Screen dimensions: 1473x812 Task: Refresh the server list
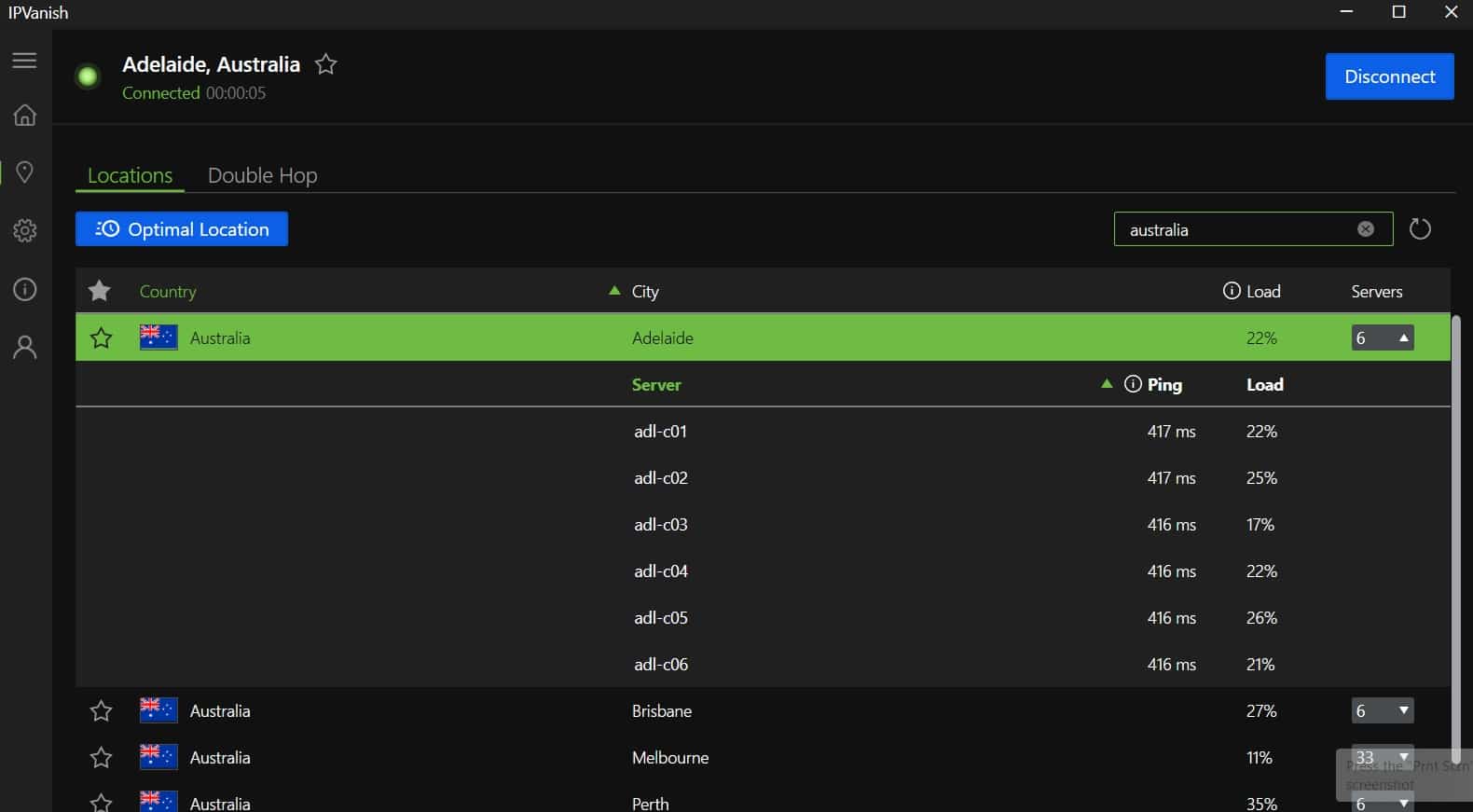(1420, 229)
